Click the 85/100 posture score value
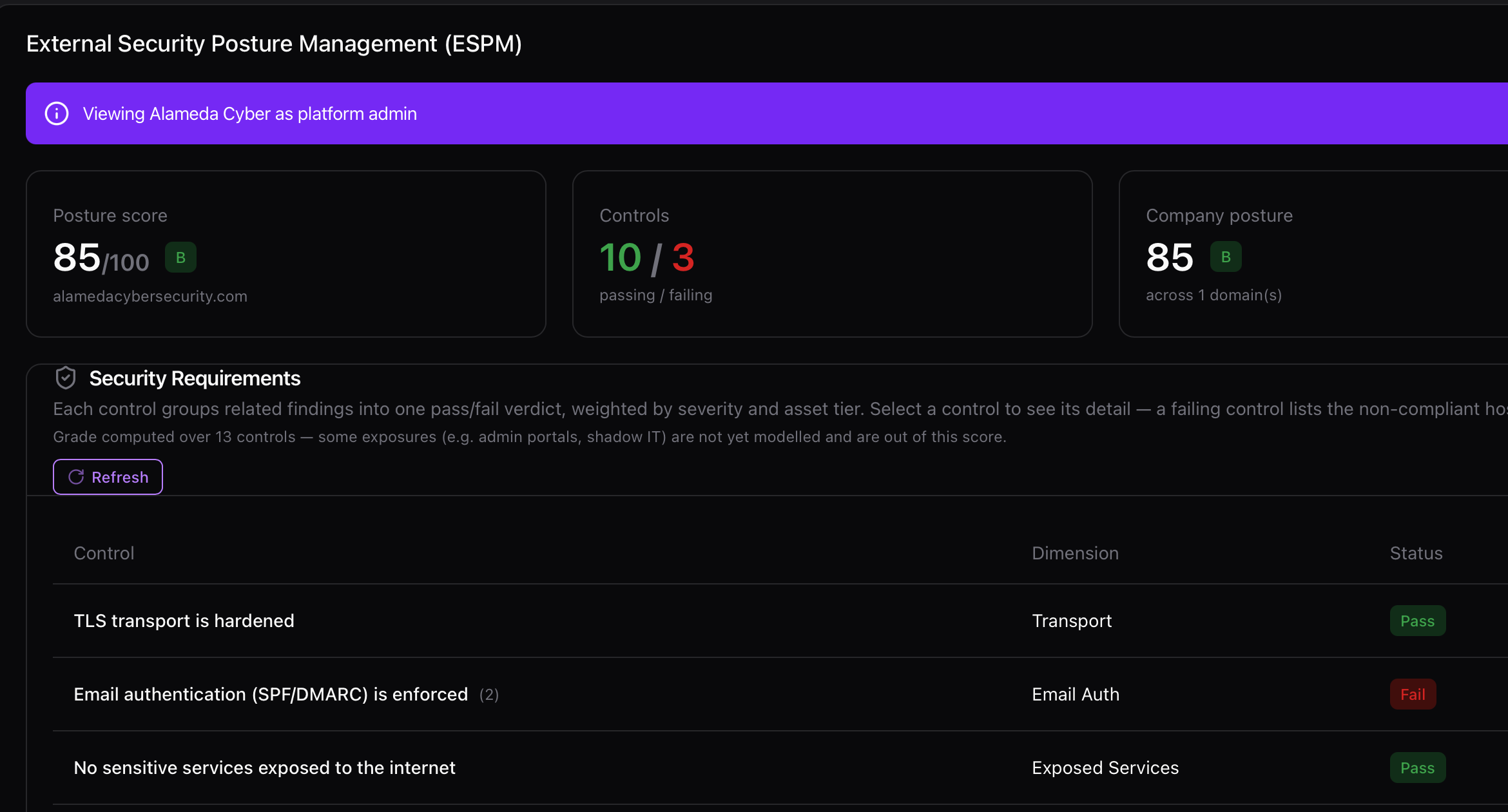Image resolution: width=1508 pixels, height=812 pixels. click(101, 257)
